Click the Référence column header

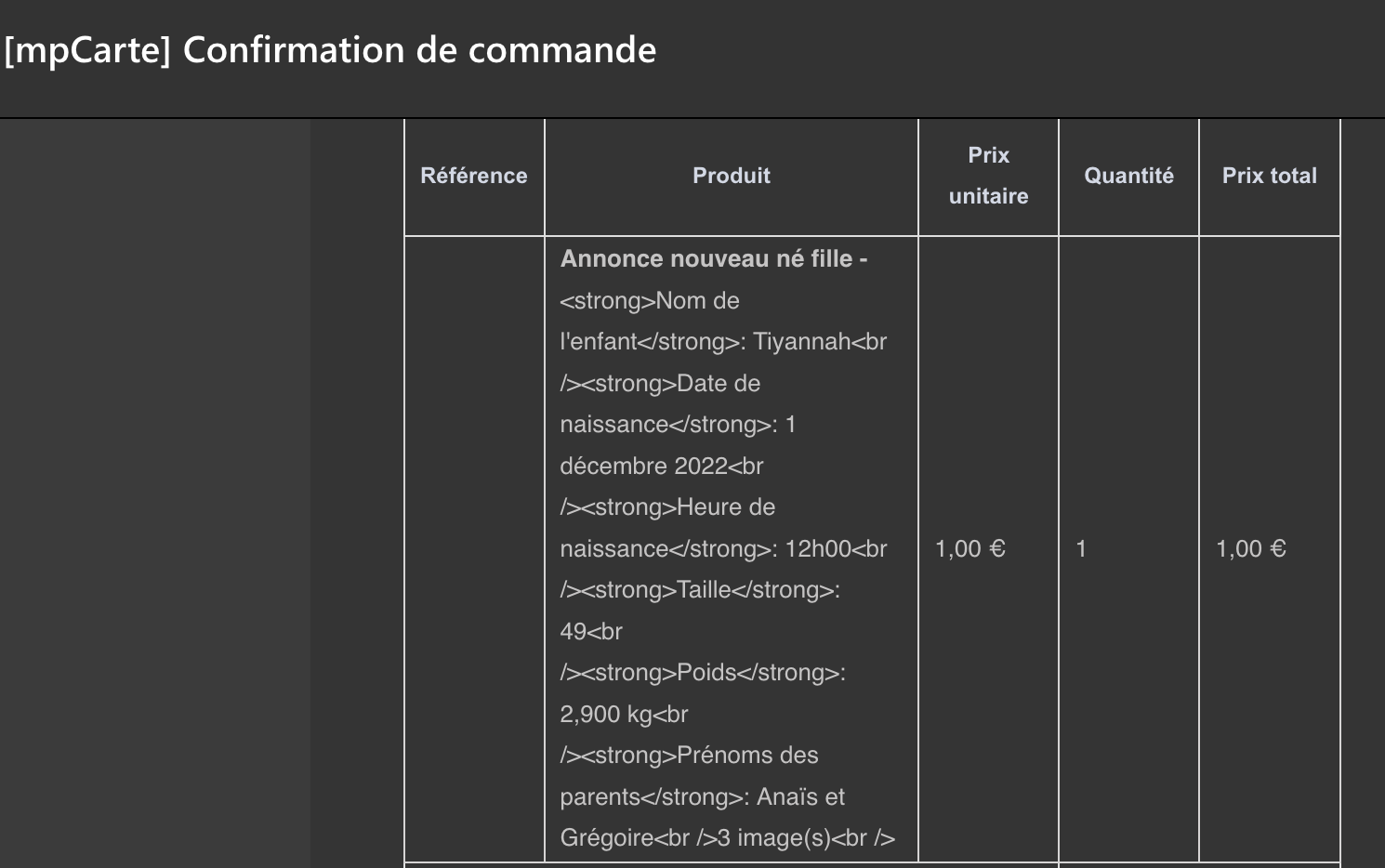tap(474, 176)
